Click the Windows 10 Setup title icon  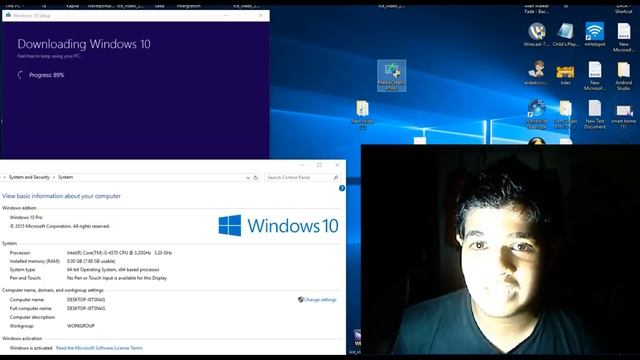(x=8, y=15)
